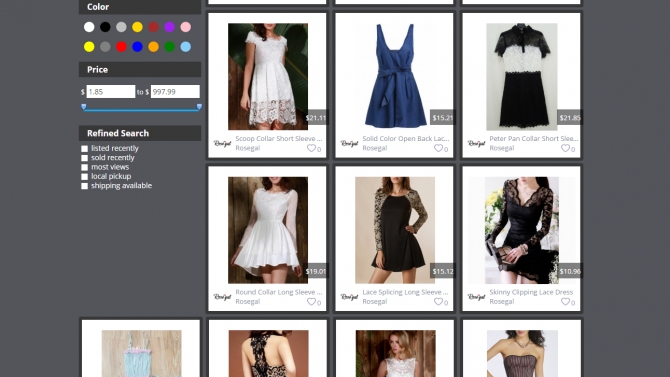The height and width of the screenshot is (377, 670).
Task: Click Rosegal logo beside Lace Splicing Long Sleeve
Action: tap(349, 297)
